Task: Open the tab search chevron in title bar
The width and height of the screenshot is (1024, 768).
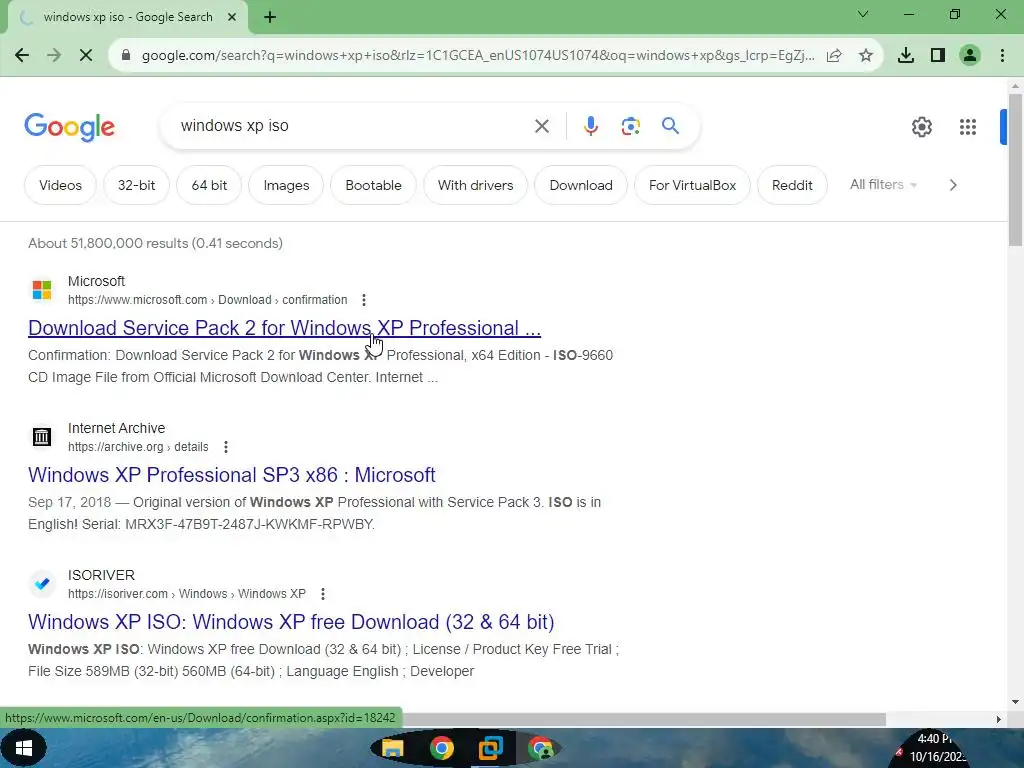Action: [863, 14]
